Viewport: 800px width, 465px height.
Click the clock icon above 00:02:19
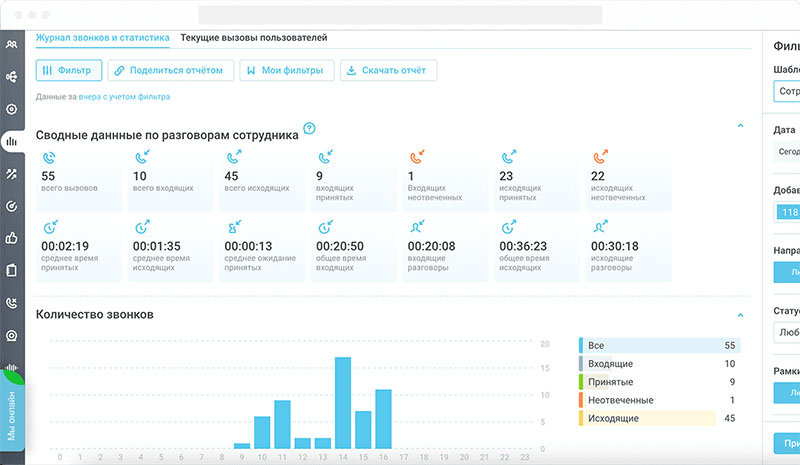point(48,228)
